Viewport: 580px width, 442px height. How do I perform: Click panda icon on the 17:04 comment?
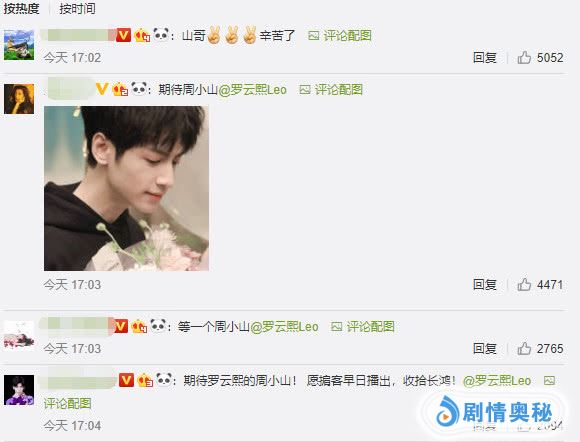(164, 379)
